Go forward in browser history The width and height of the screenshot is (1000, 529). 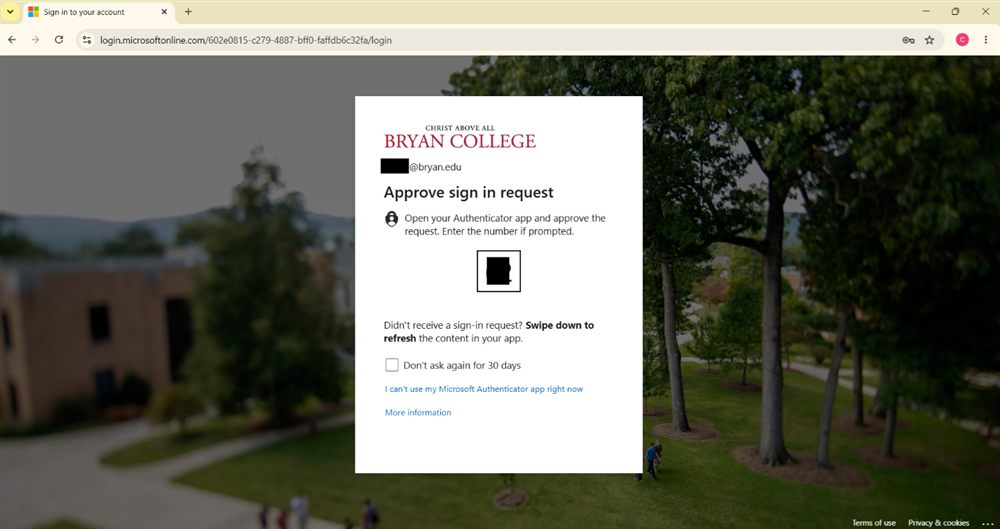pyautogui.click(x=35, y=40)
